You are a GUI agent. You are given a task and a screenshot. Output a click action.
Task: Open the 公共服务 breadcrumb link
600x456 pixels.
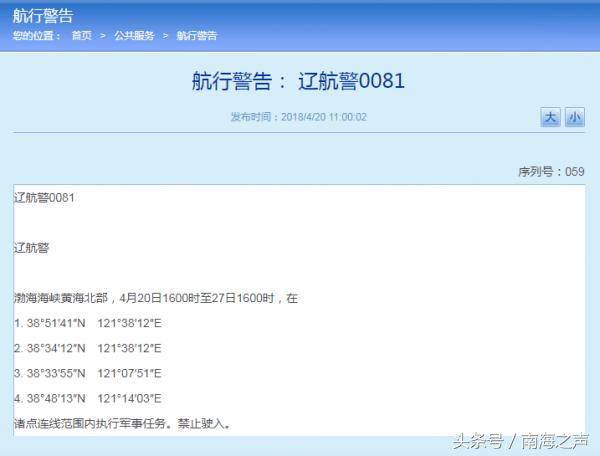point(134,36)
